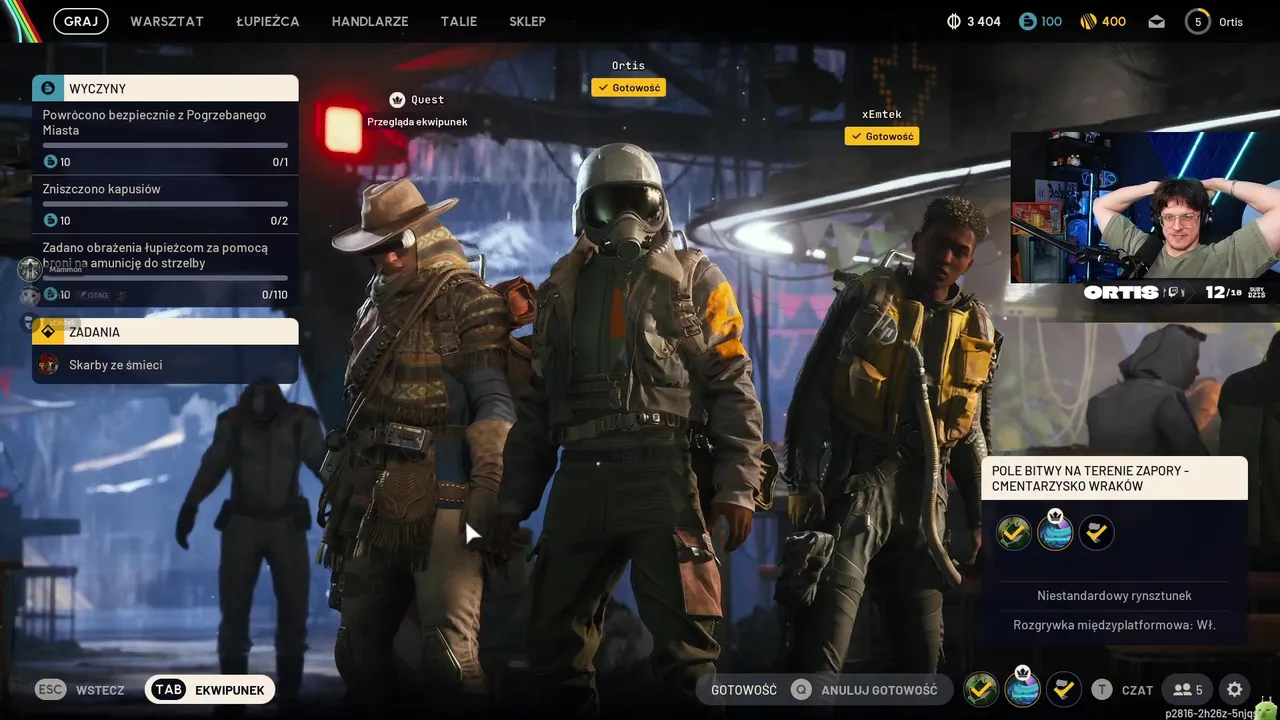The height and width of the screenshot is (720, 1280).
Task: Click the WYCZYNY header icon
Action: pos(47,88)
